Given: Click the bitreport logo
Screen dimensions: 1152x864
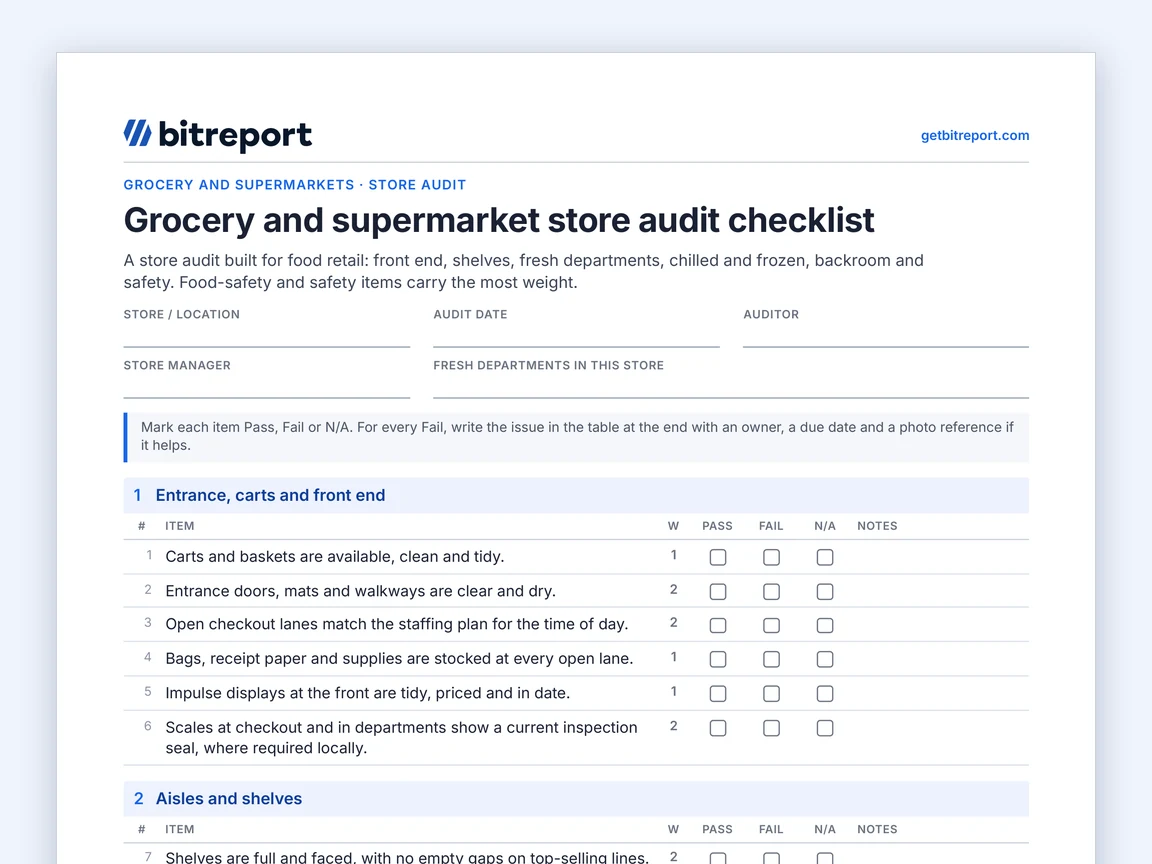Looking at the screenshot, I should 217,135.
